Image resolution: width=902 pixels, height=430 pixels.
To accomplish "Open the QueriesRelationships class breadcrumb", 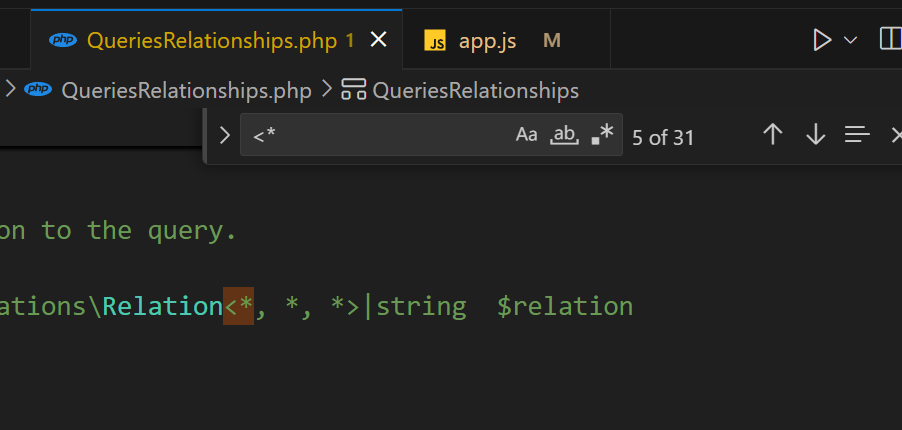I will pos(475,90).
